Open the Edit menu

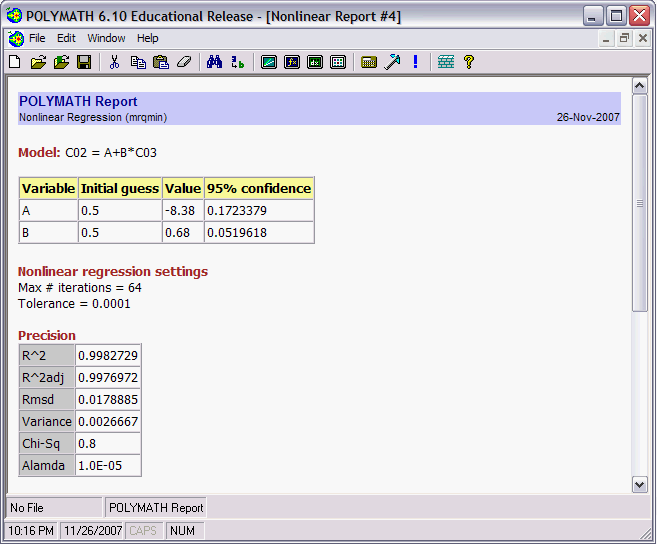[x=66, y=38]
